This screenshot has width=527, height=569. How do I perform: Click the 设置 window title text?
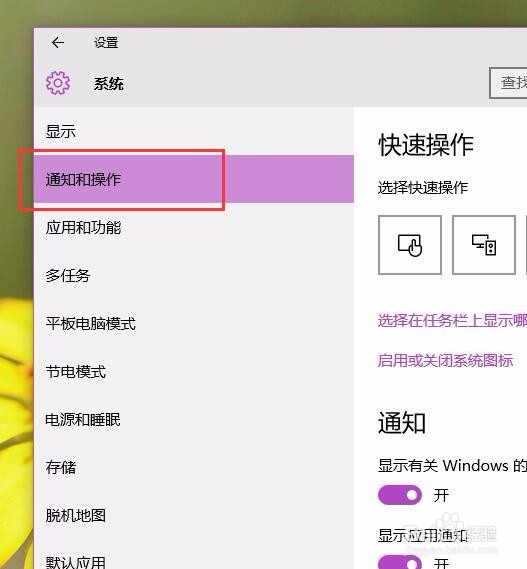pyautogui.click(x=106, y=43)
